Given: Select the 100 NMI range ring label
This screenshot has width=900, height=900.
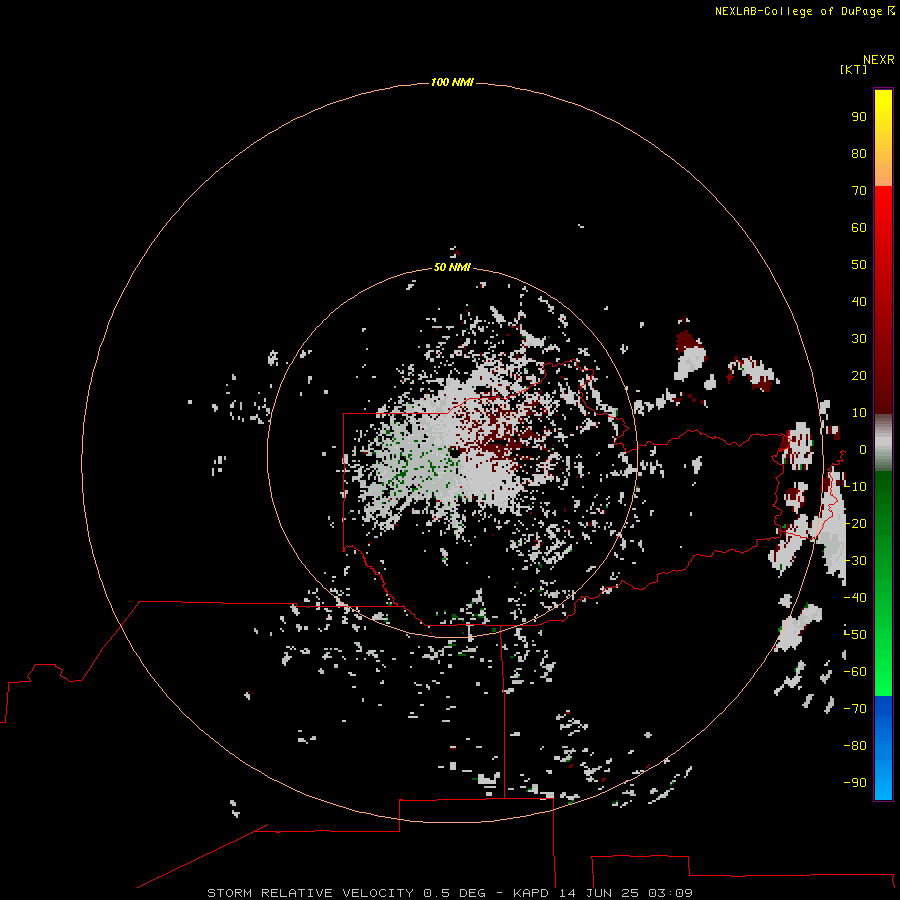Looking at the screenshot, I should (452, 82).
